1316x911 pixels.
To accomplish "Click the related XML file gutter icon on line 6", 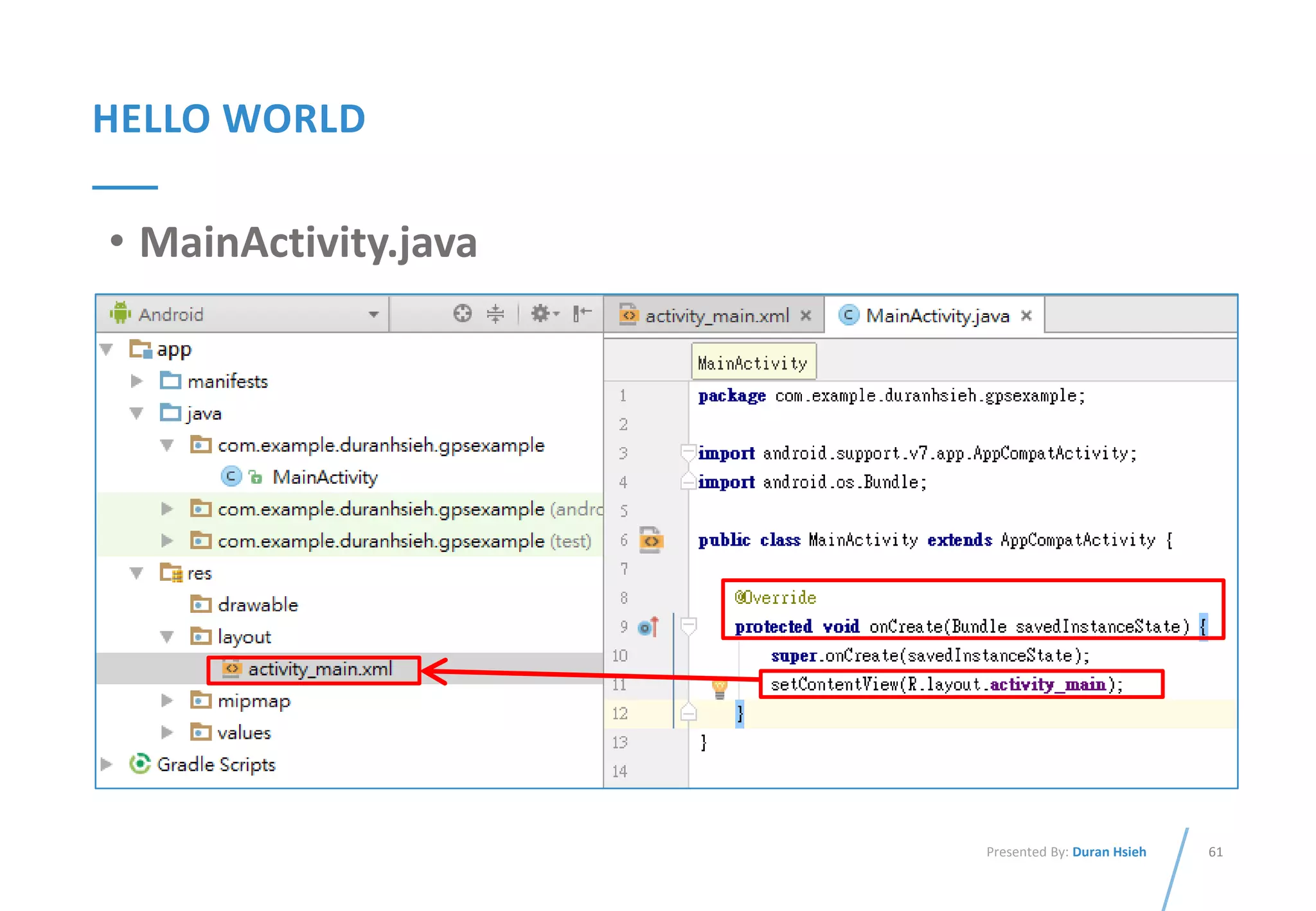I will coord(650,540).
